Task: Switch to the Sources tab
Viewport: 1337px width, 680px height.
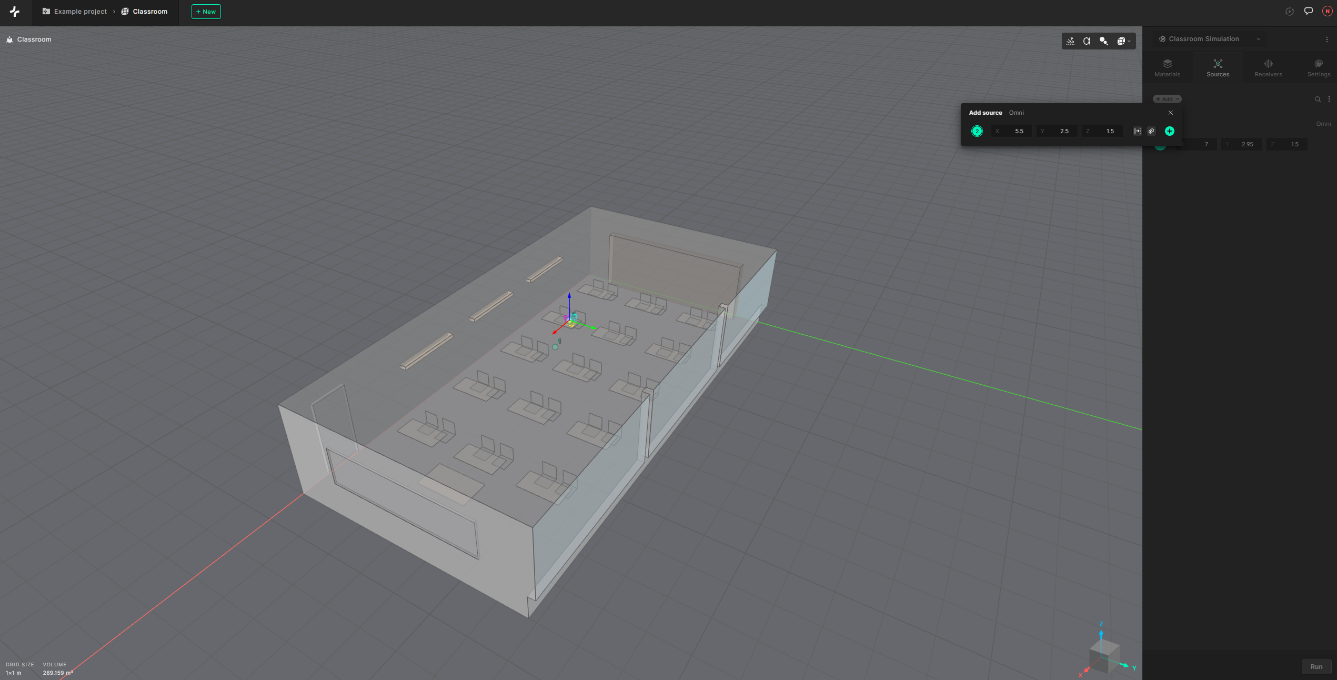Action: [1218, 67]
